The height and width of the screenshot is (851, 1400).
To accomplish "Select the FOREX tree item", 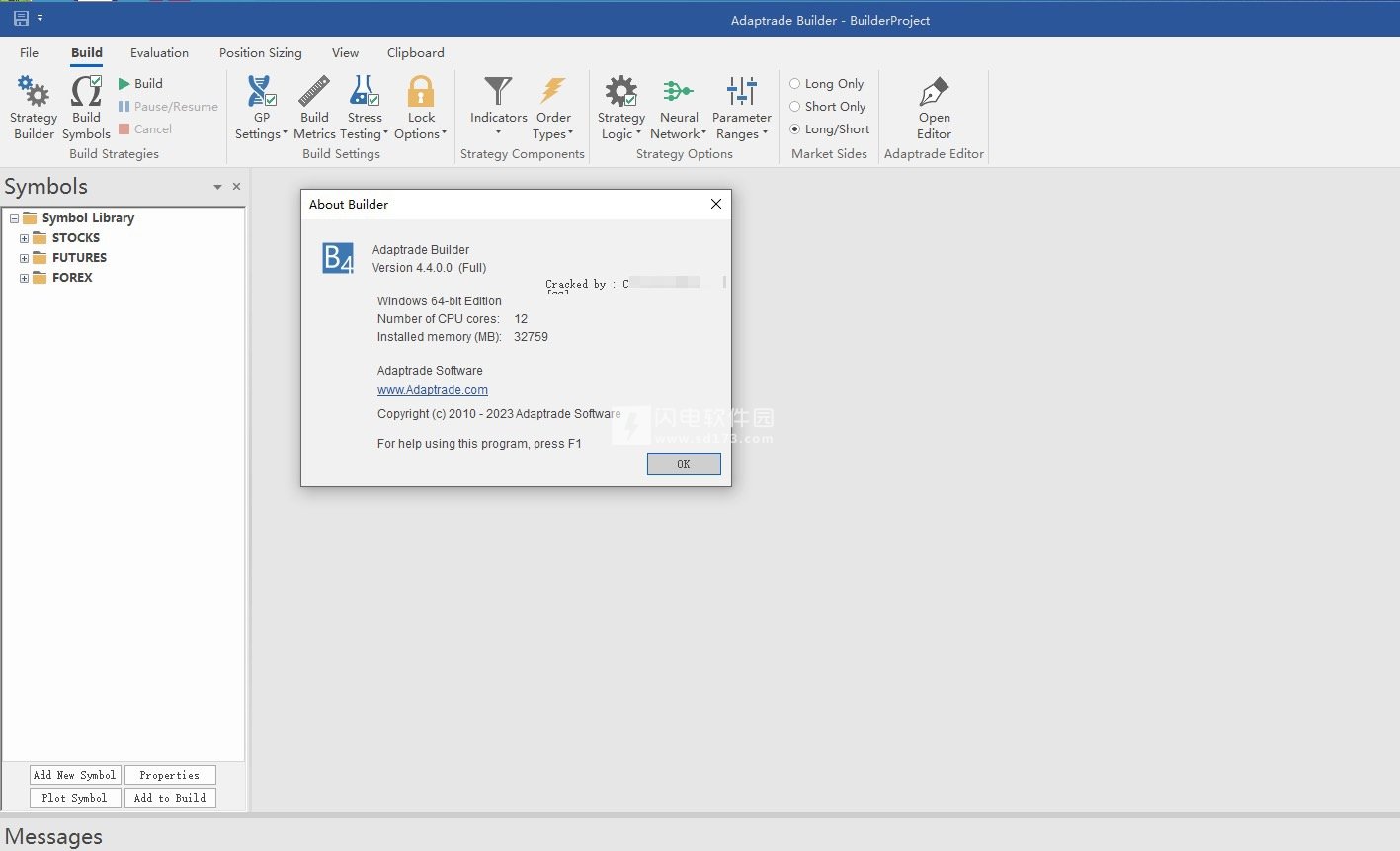I will [72, 278].
